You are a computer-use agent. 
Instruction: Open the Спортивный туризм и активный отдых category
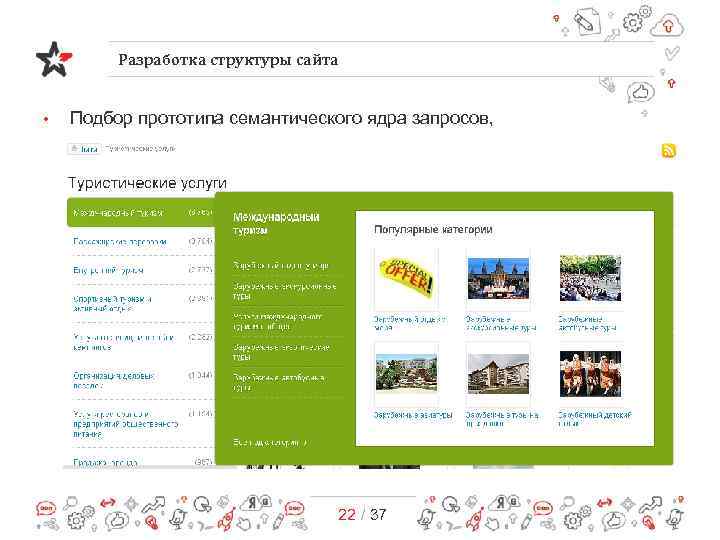point(141,304)
